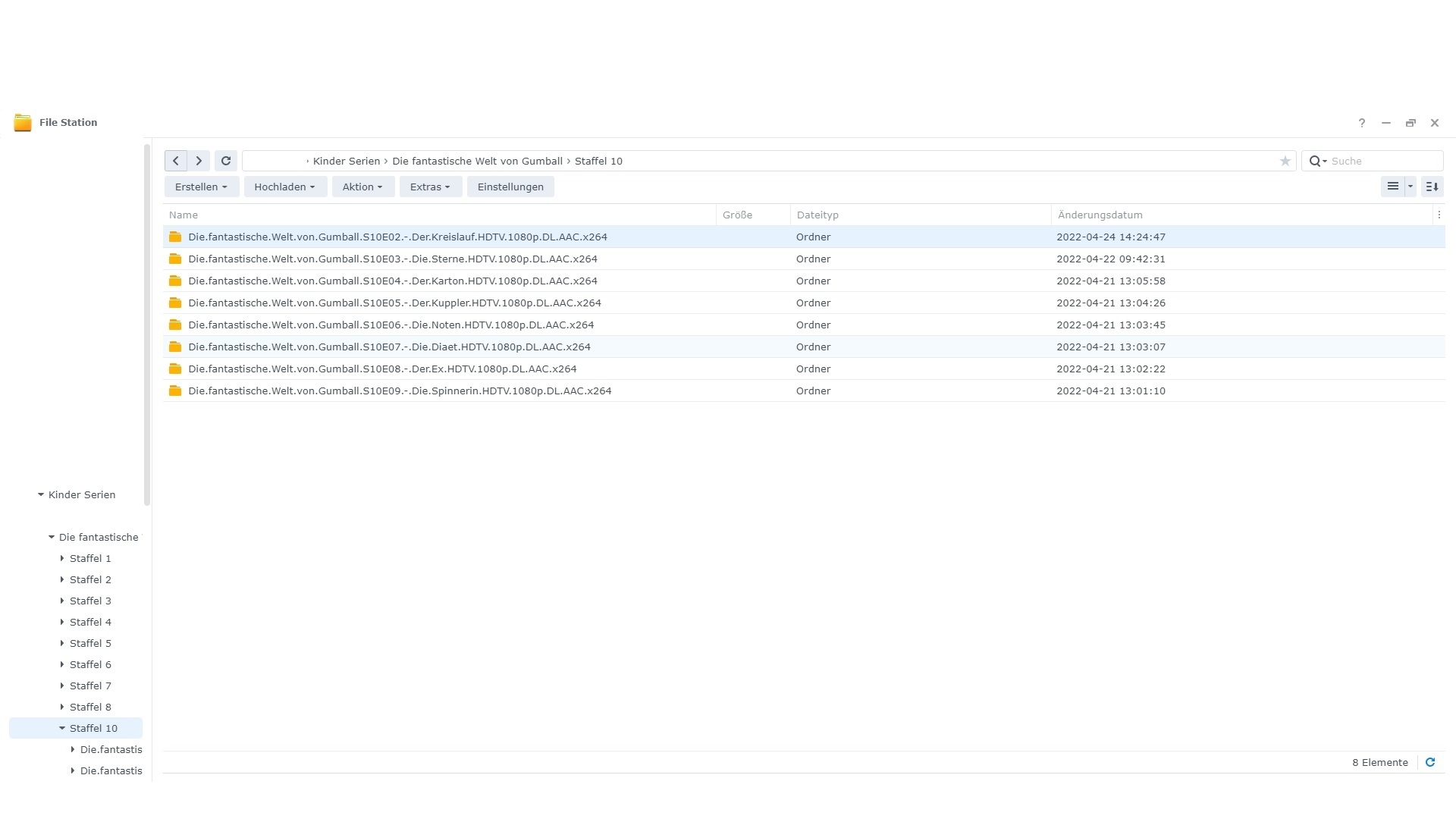This screenshot has height=819, width=1456.
Task: Open the File Station help question mark
Action: click(1362, 123)
